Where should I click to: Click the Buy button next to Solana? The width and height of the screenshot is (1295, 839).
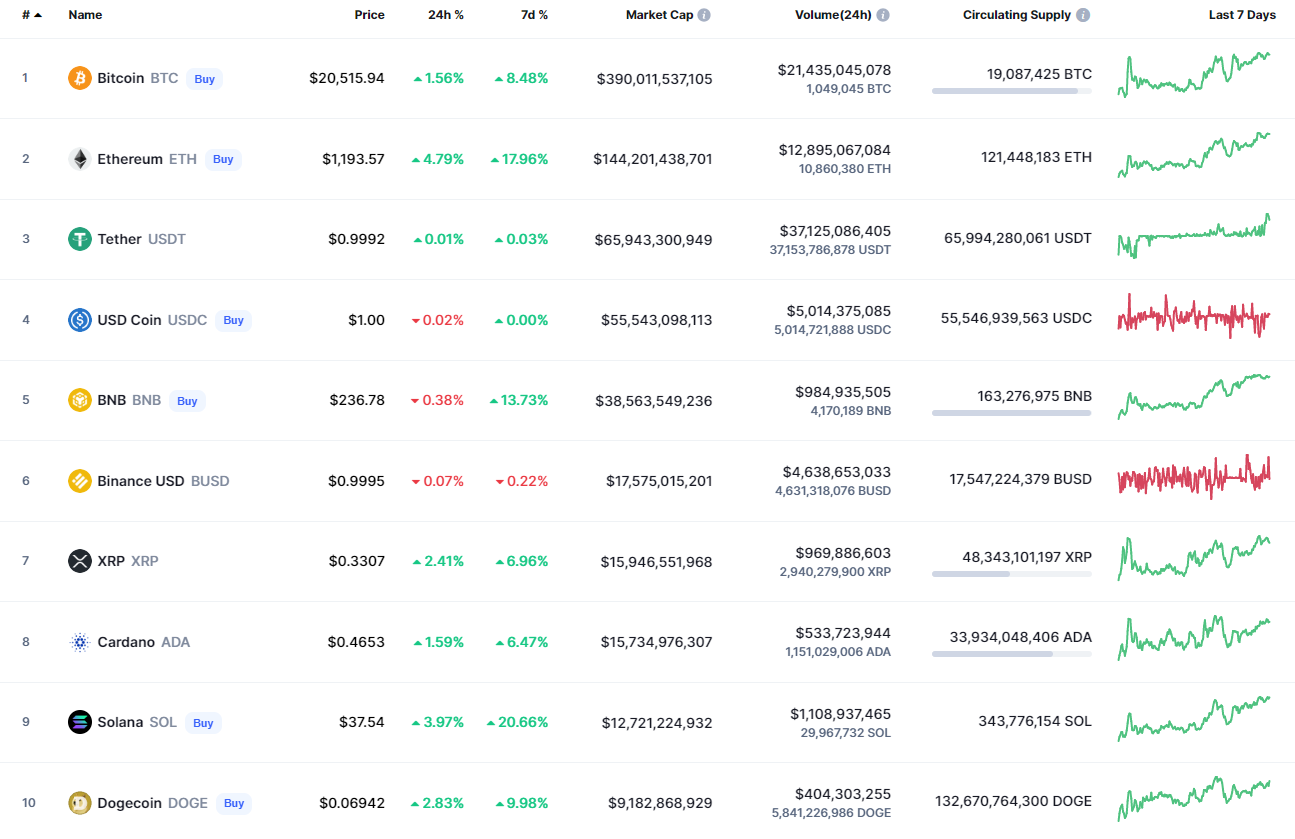(x=203, y=723)
